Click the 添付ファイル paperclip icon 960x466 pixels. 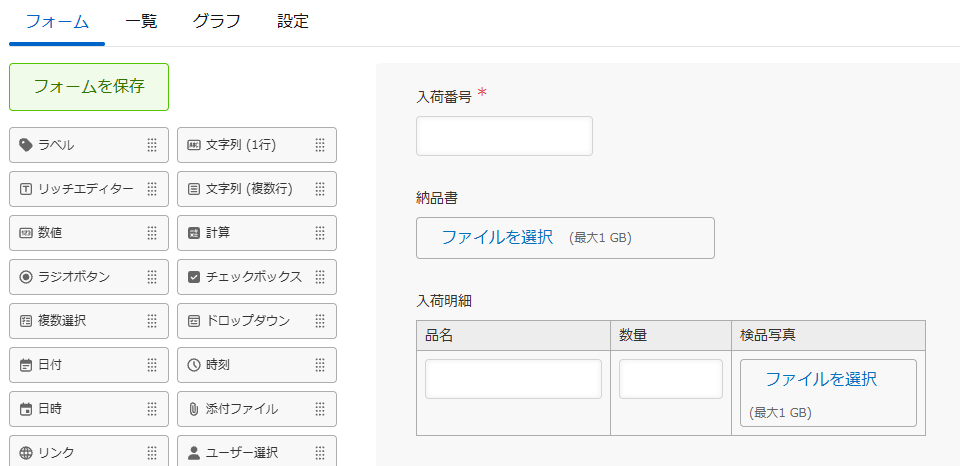tap(193, 409)
